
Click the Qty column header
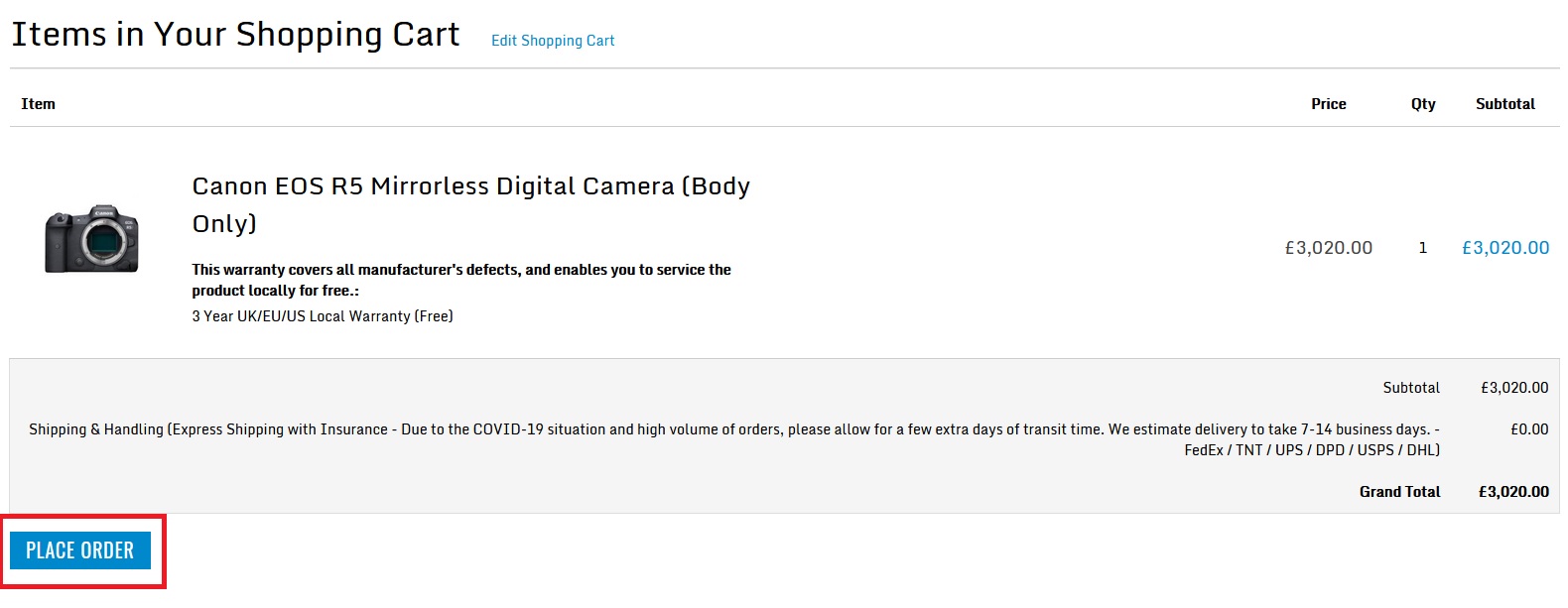pos(1423,104)
